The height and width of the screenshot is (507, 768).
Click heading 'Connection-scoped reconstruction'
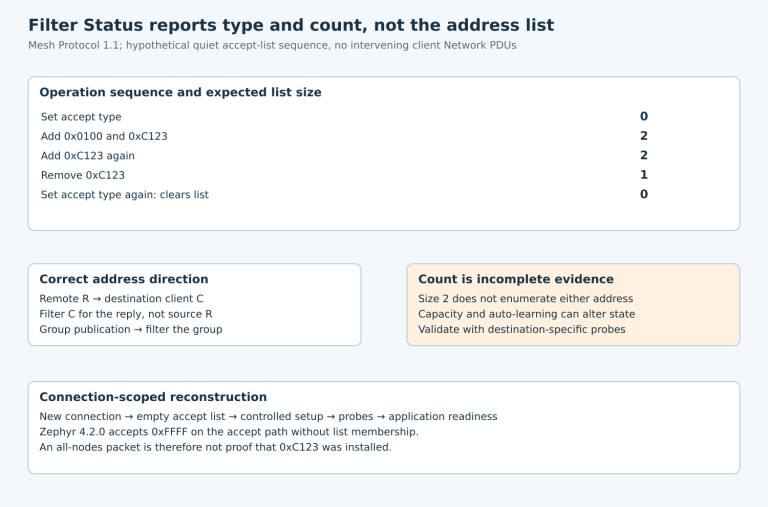[153, 397]
